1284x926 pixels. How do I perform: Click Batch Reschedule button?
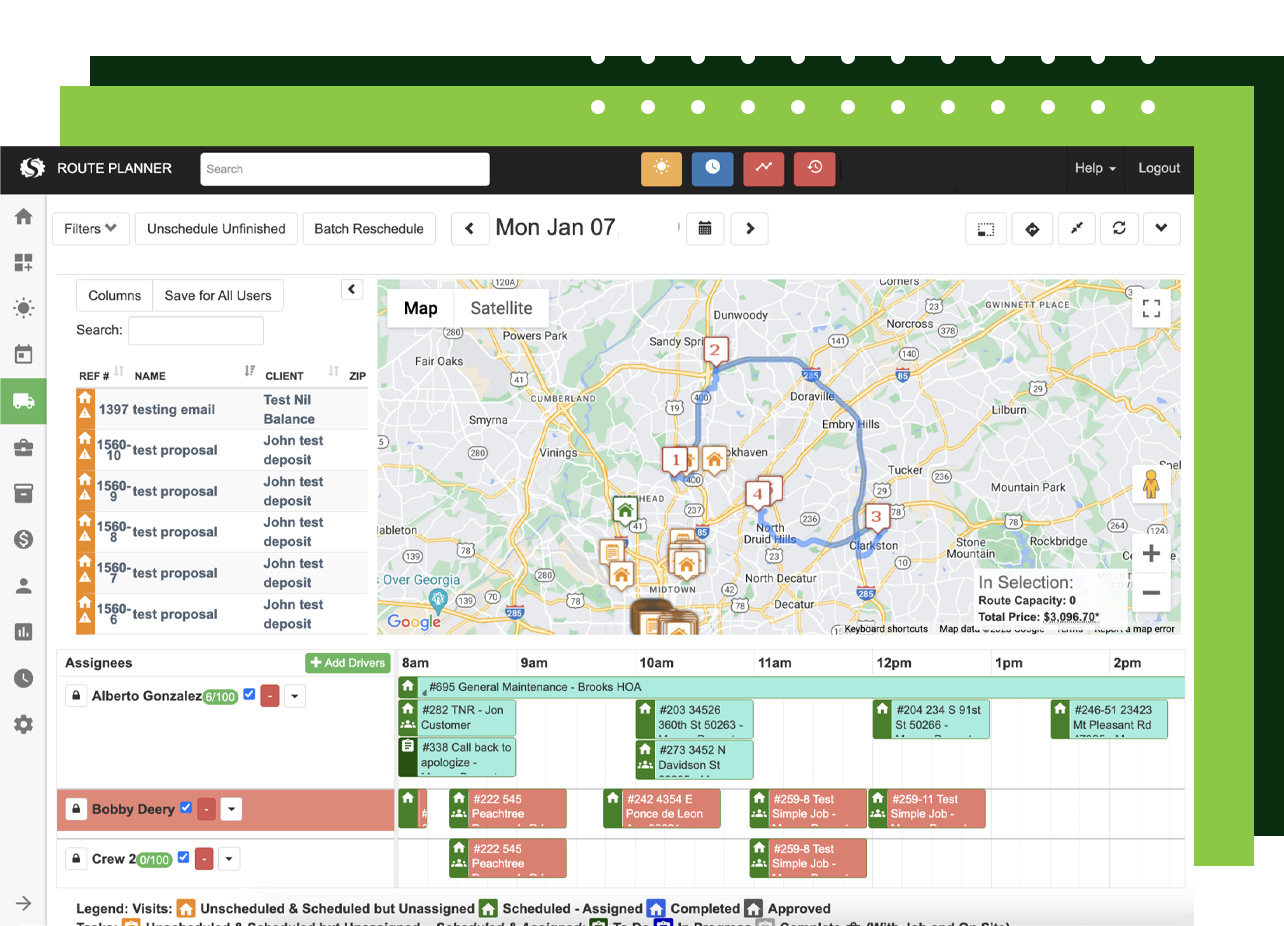point(369,228)
